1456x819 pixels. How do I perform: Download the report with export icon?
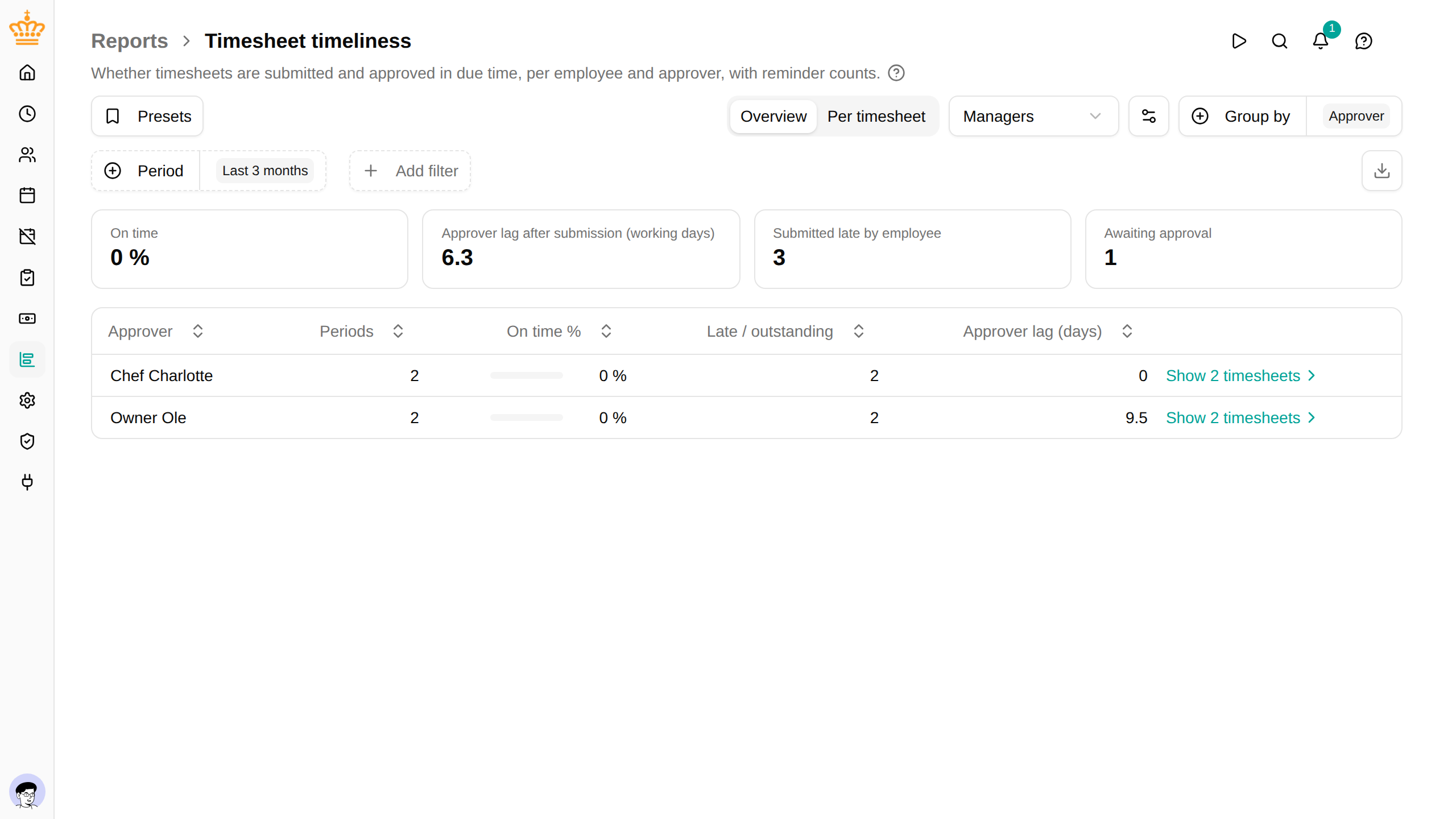(1382, 171)
